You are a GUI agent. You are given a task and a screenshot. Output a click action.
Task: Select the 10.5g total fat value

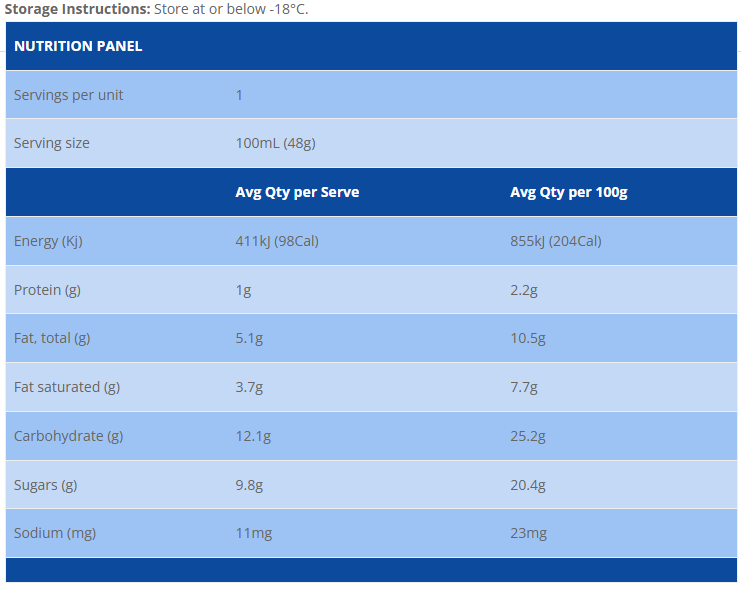[528, 338]
